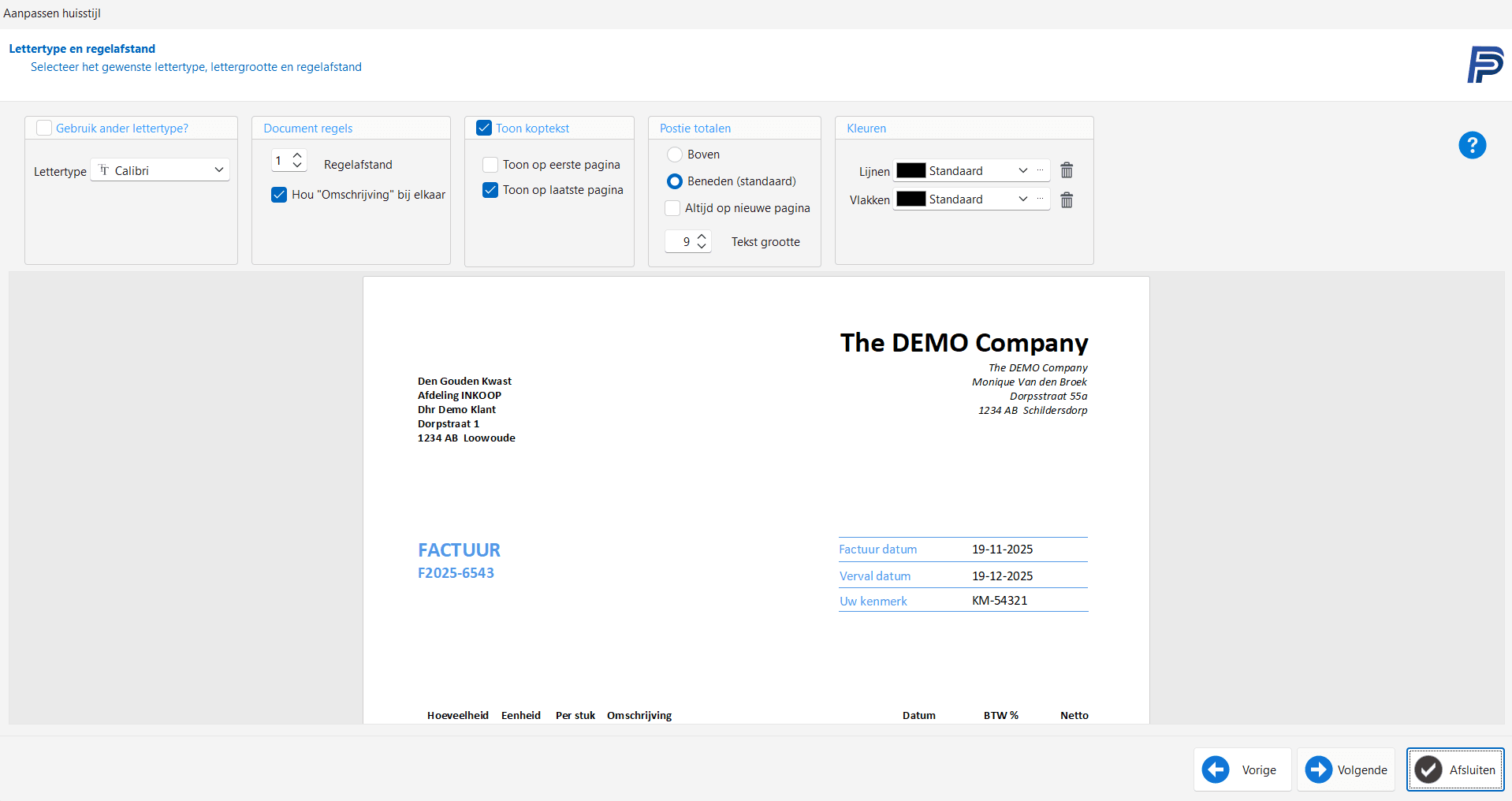Uncheck 'Toon op laatste pagina'
Screen dimensions: 1512x801
pos(490,190)
